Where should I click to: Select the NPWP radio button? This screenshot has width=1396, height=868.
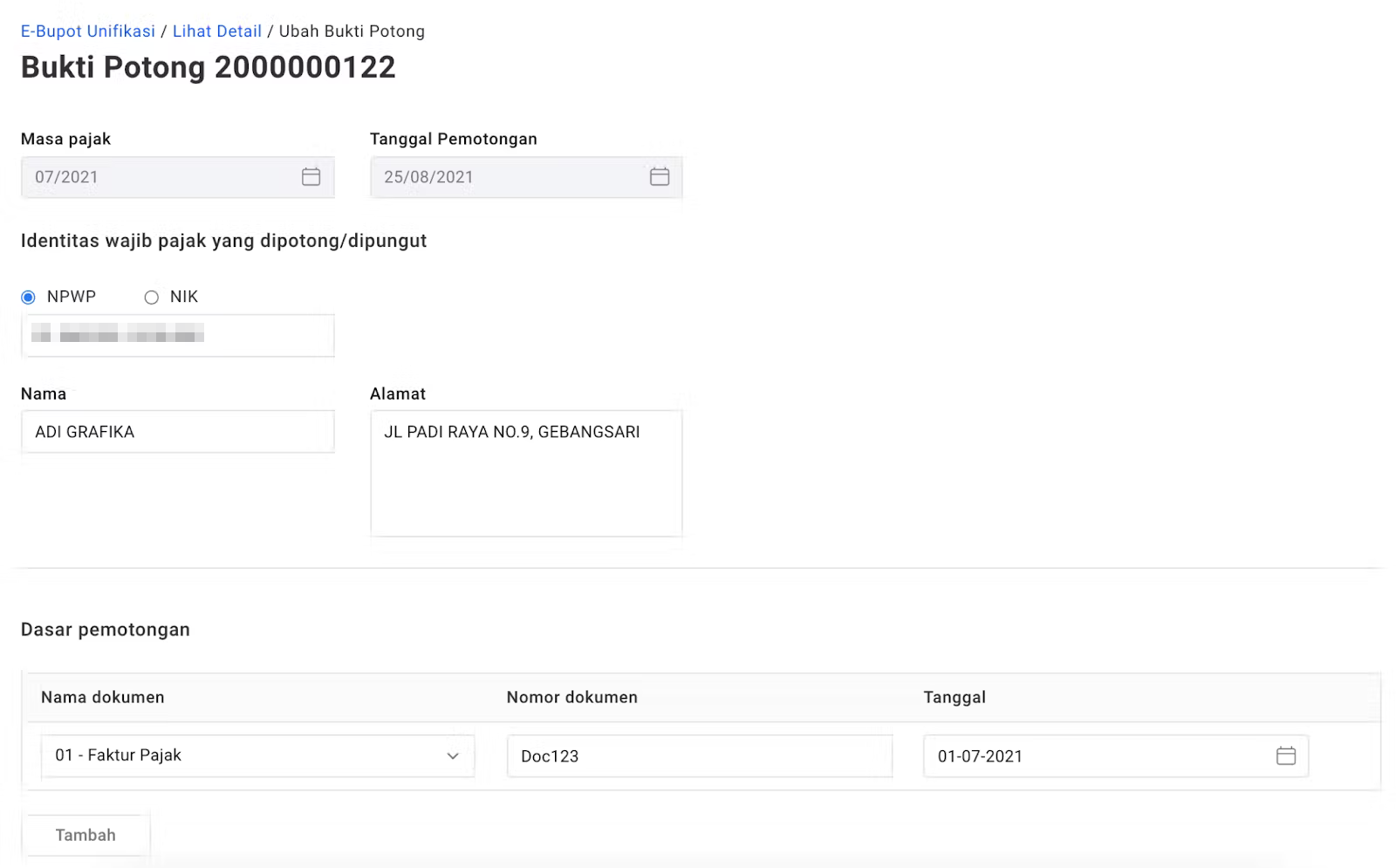click(29, 297)
